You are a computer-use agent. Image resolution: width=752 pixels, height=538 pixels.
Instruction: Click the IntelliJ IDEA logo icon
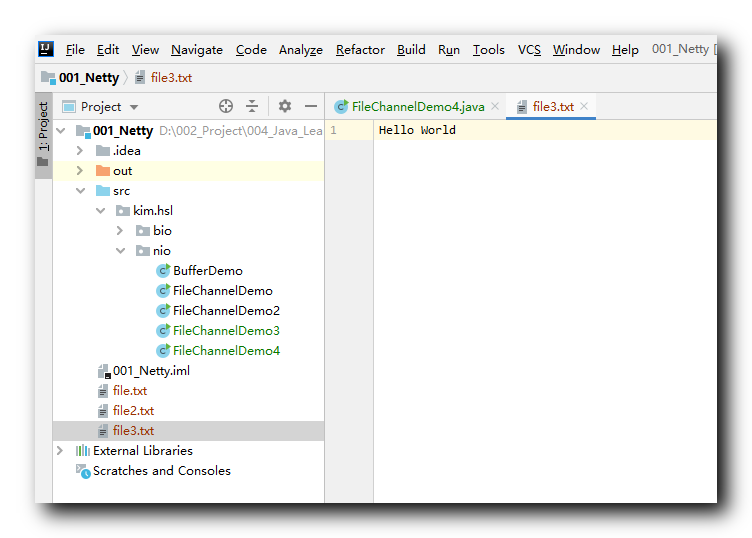[46, 49]
